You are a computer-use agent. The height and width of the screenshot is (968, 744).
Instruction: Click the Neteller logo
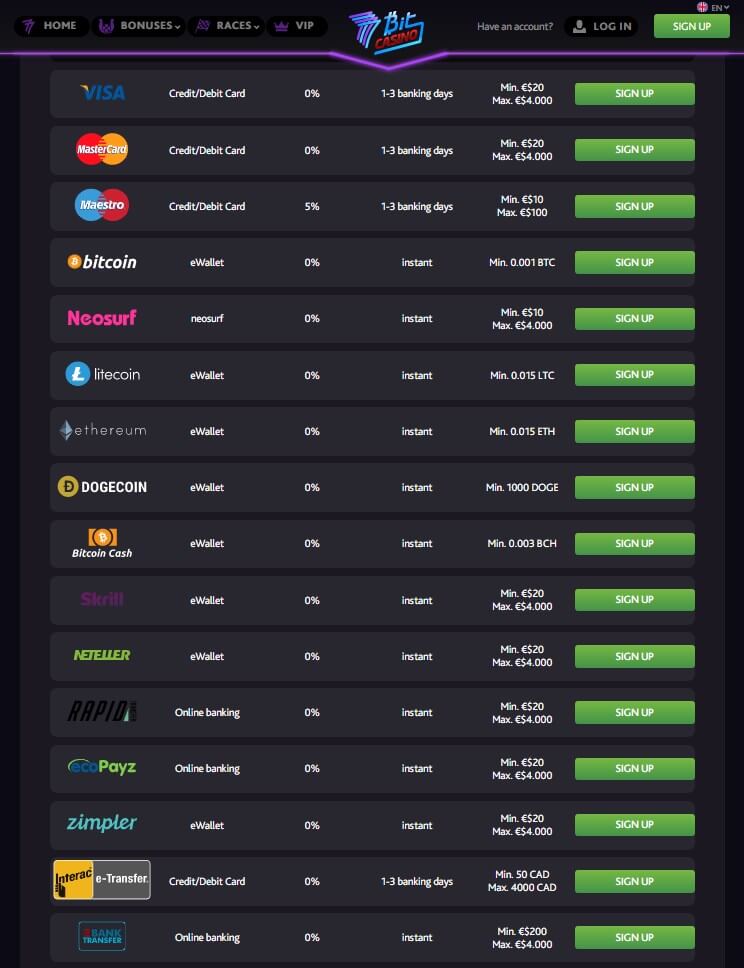click(x=102, y=655)
